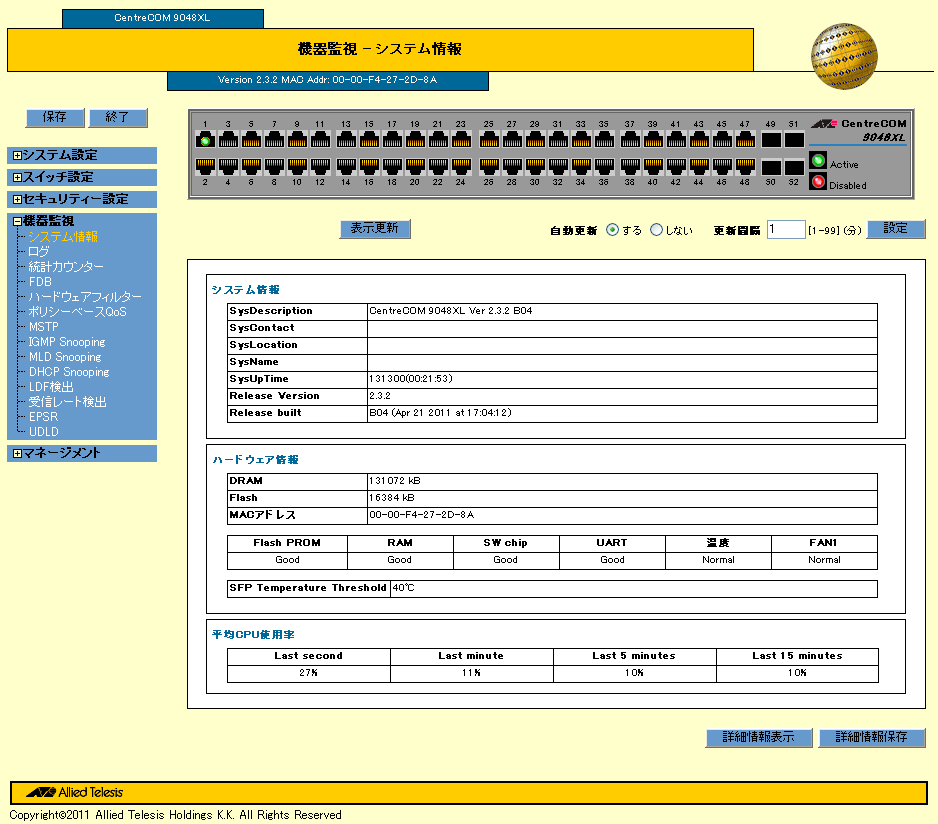
Task: Go to 受信レート検出 page
Action: click(x=68, y=402)
